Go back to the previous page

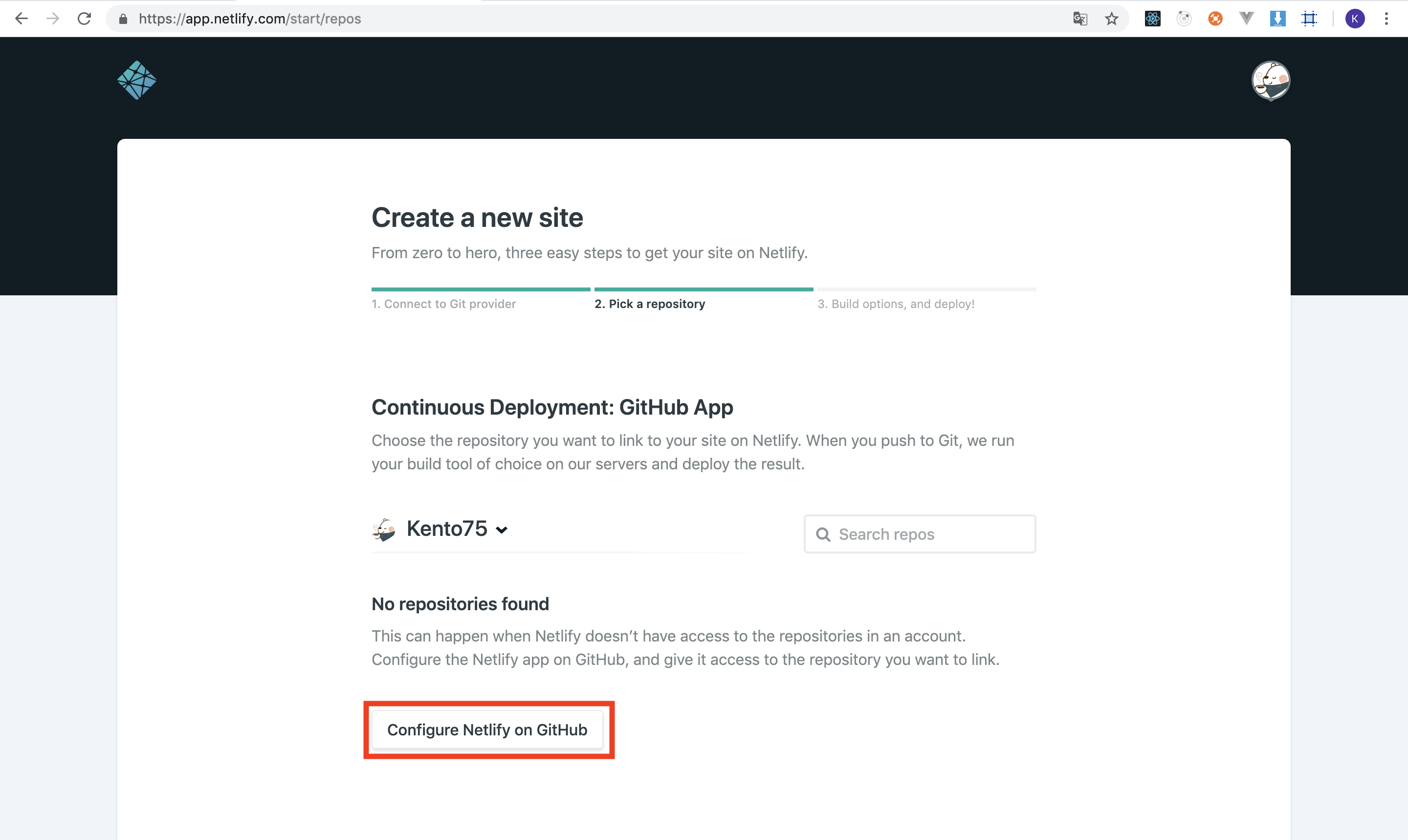tap(22, 19)
